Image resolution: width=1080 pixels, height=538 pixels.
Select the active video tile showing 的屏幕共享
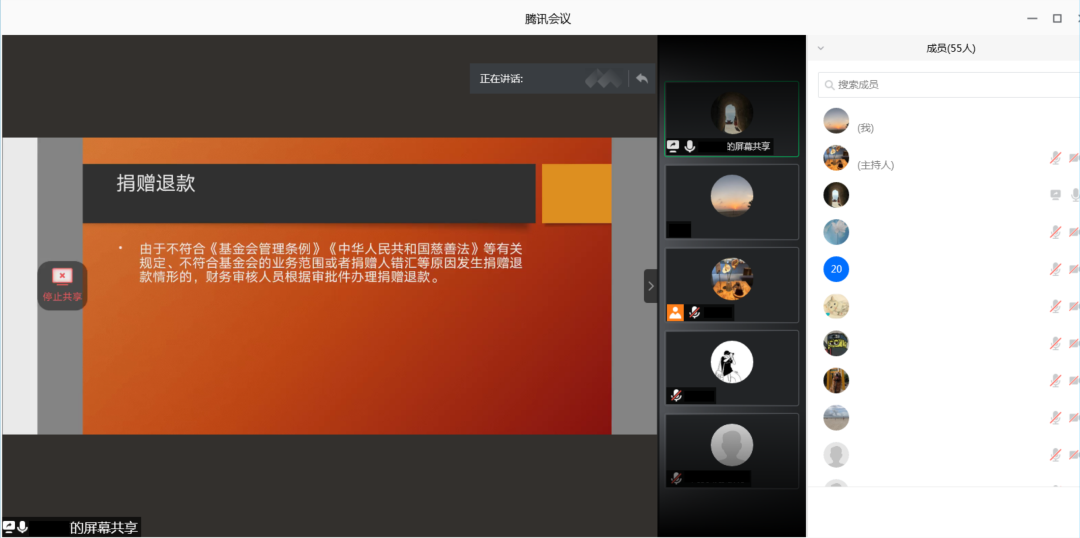(x=732, y=118)
